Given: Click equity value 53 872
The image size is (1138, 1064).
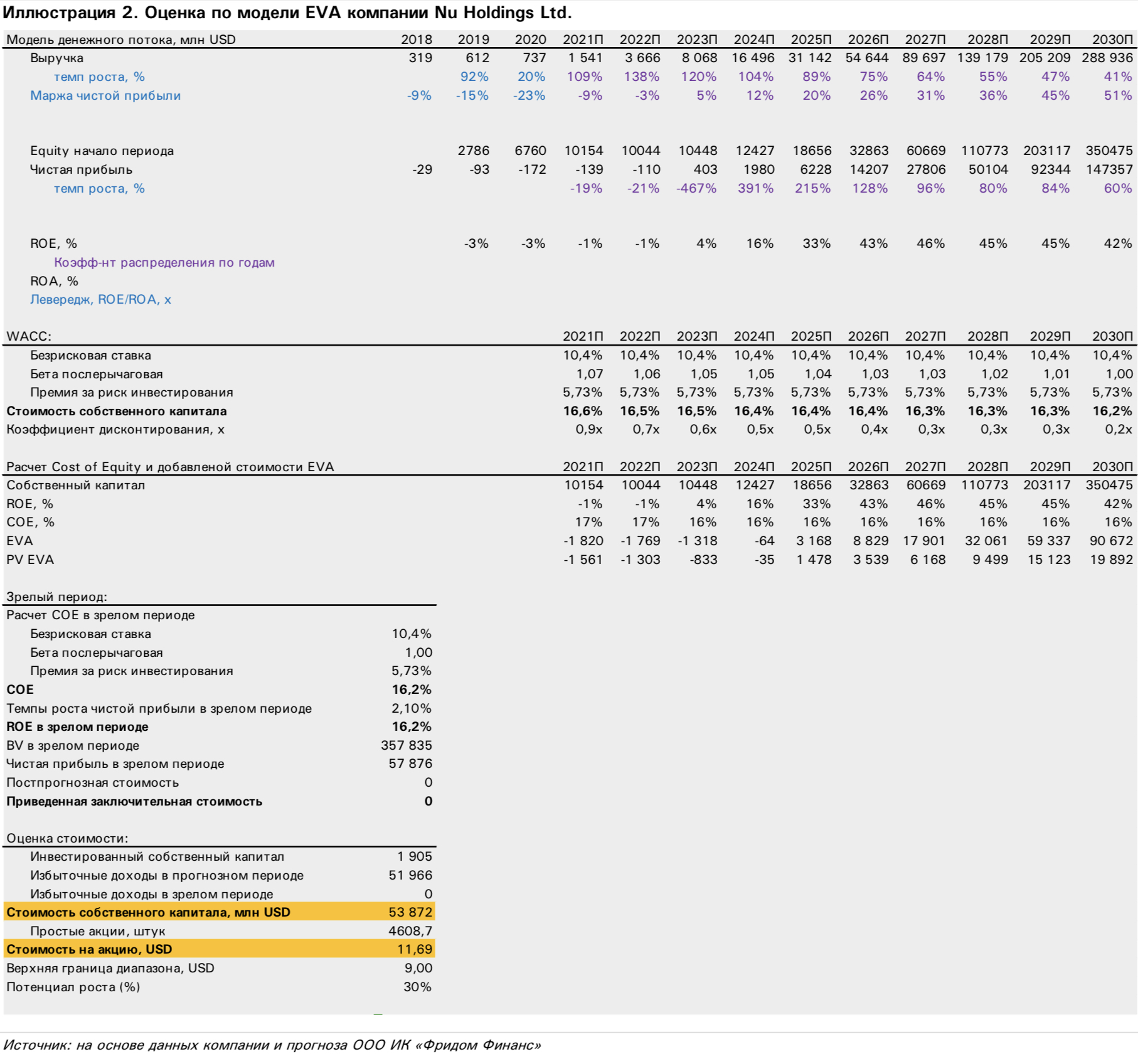Looking at the screenshot, I should pyautogui.click(x=410, y=912).
